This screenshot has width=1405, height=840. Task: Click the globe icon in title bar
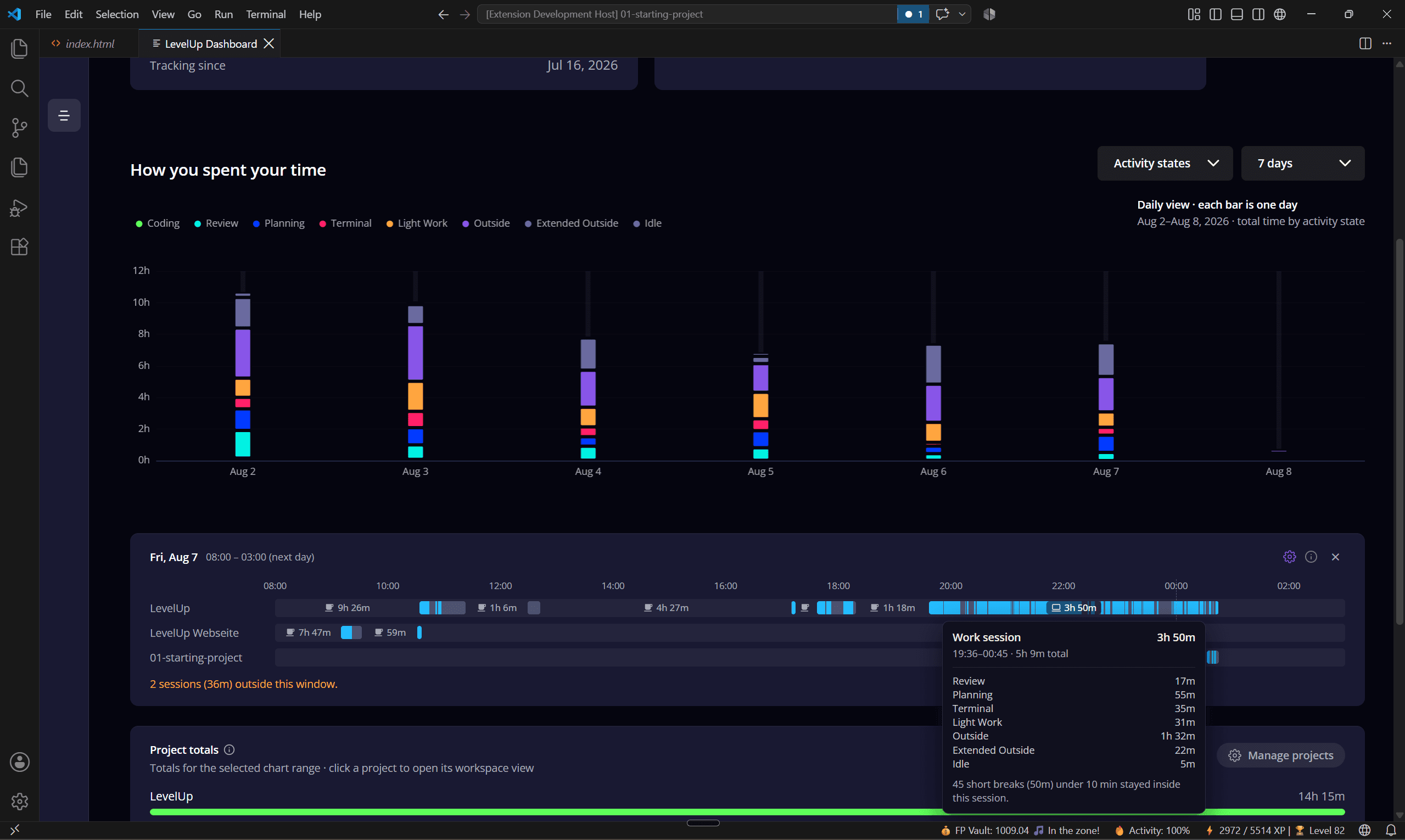click(1280, 14)
